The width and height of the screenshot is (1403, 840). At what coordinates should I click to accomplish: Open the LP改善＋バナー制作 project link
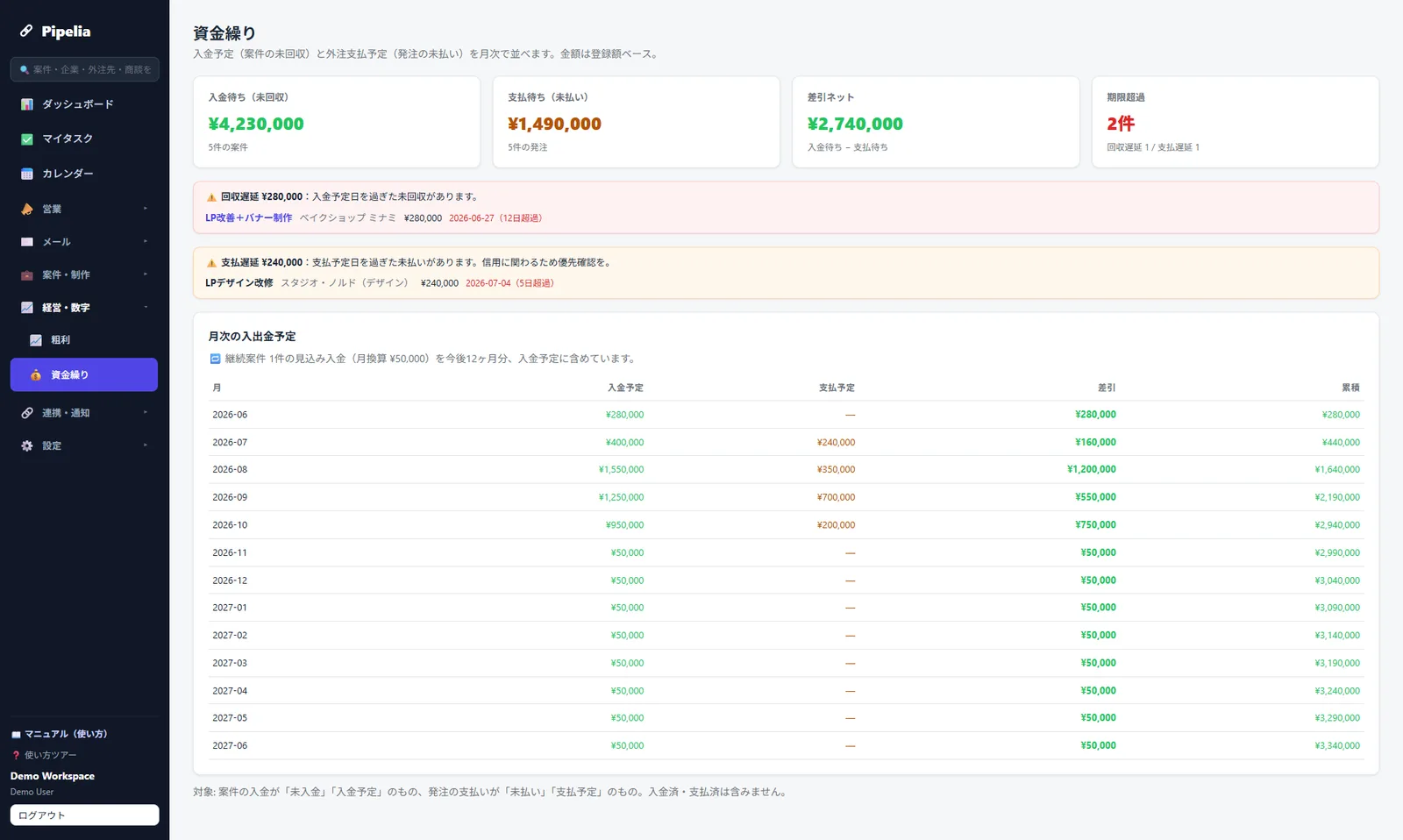pyautogui.click(x=249, y=217)
